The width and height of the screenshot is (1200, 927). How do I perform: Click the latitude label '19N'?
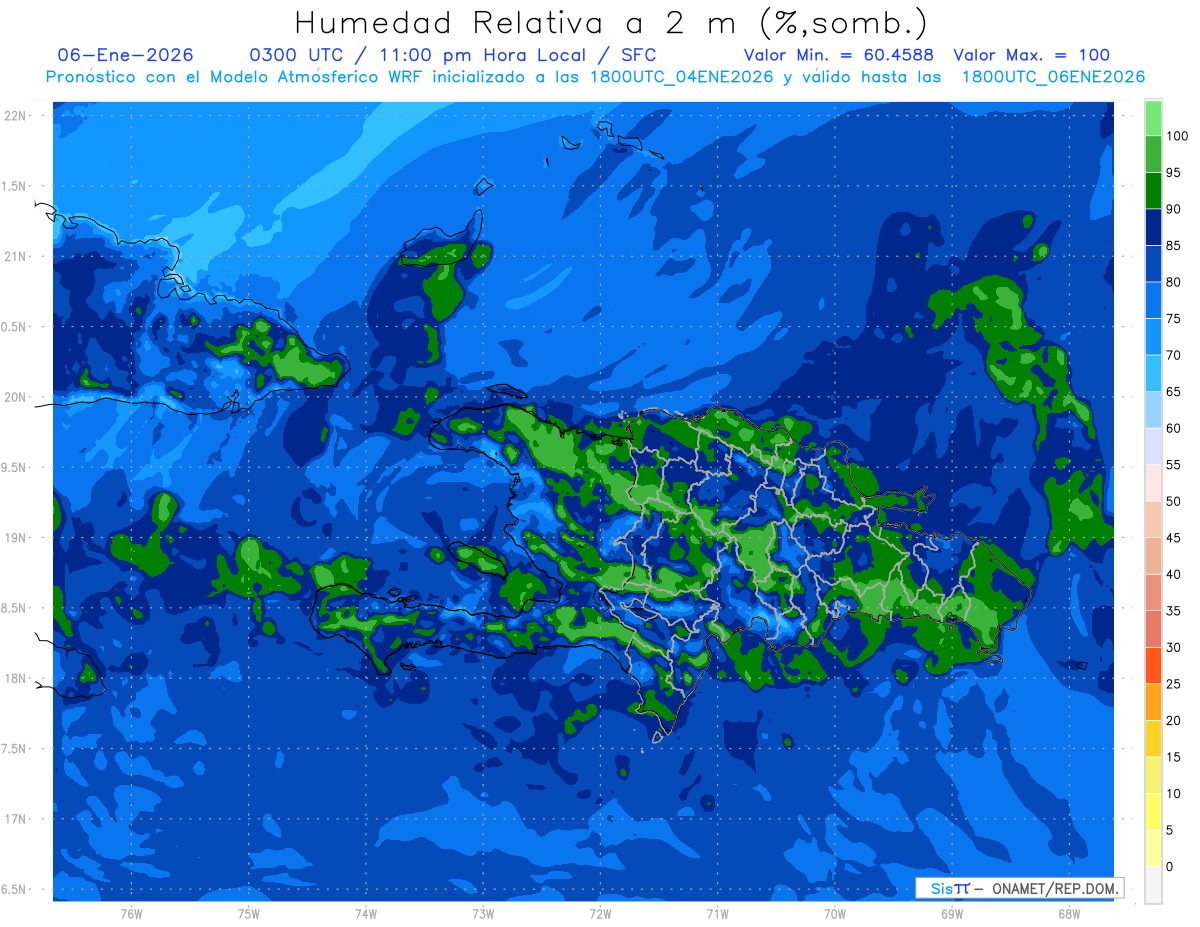[x=14, y=538]
